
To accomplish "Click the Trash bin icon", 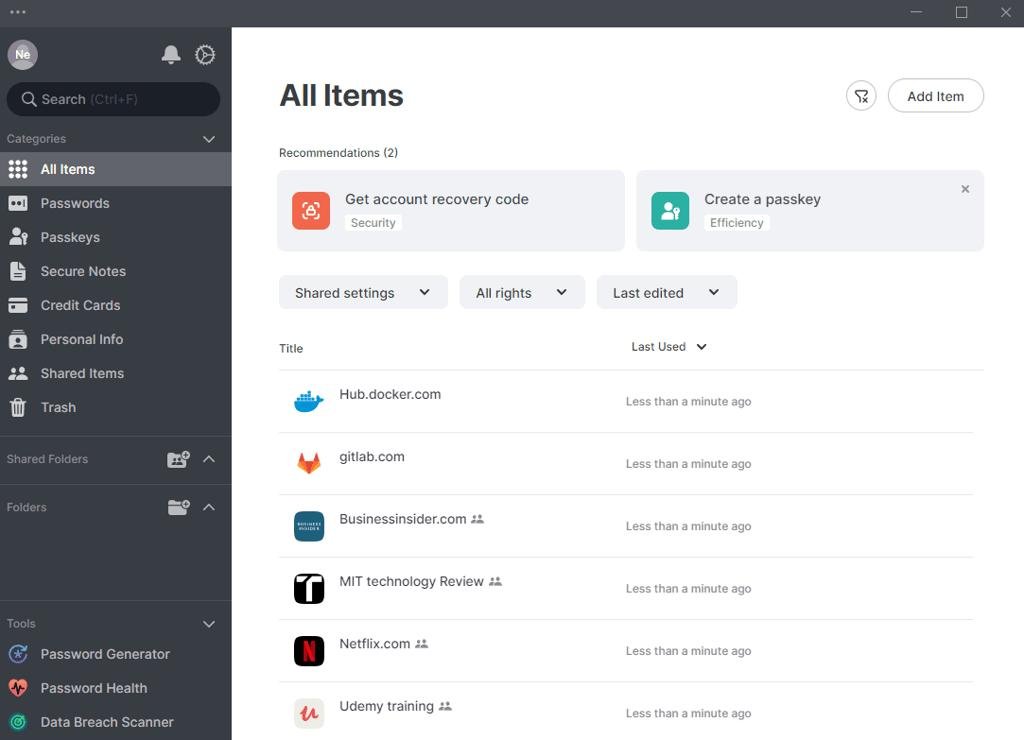I will (x=18, y=407).
